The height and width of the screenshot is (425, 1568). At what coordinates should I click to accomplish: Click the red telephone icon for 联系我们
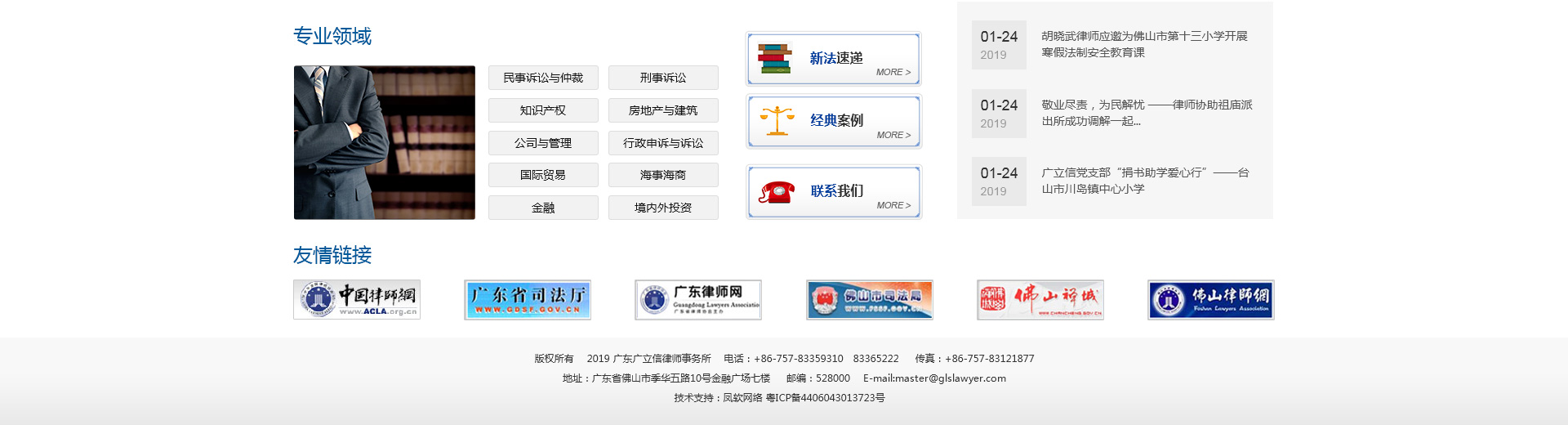[776, 192]
